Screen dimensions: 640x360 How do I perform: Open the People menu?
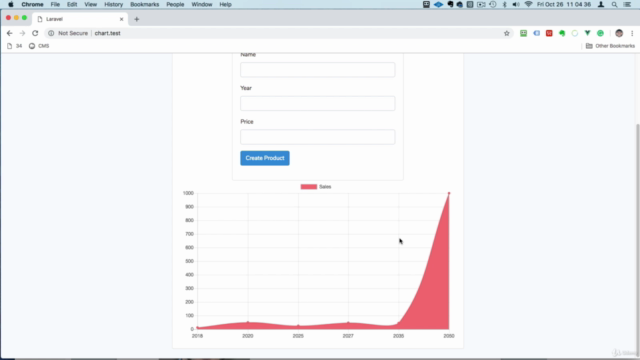175,4
